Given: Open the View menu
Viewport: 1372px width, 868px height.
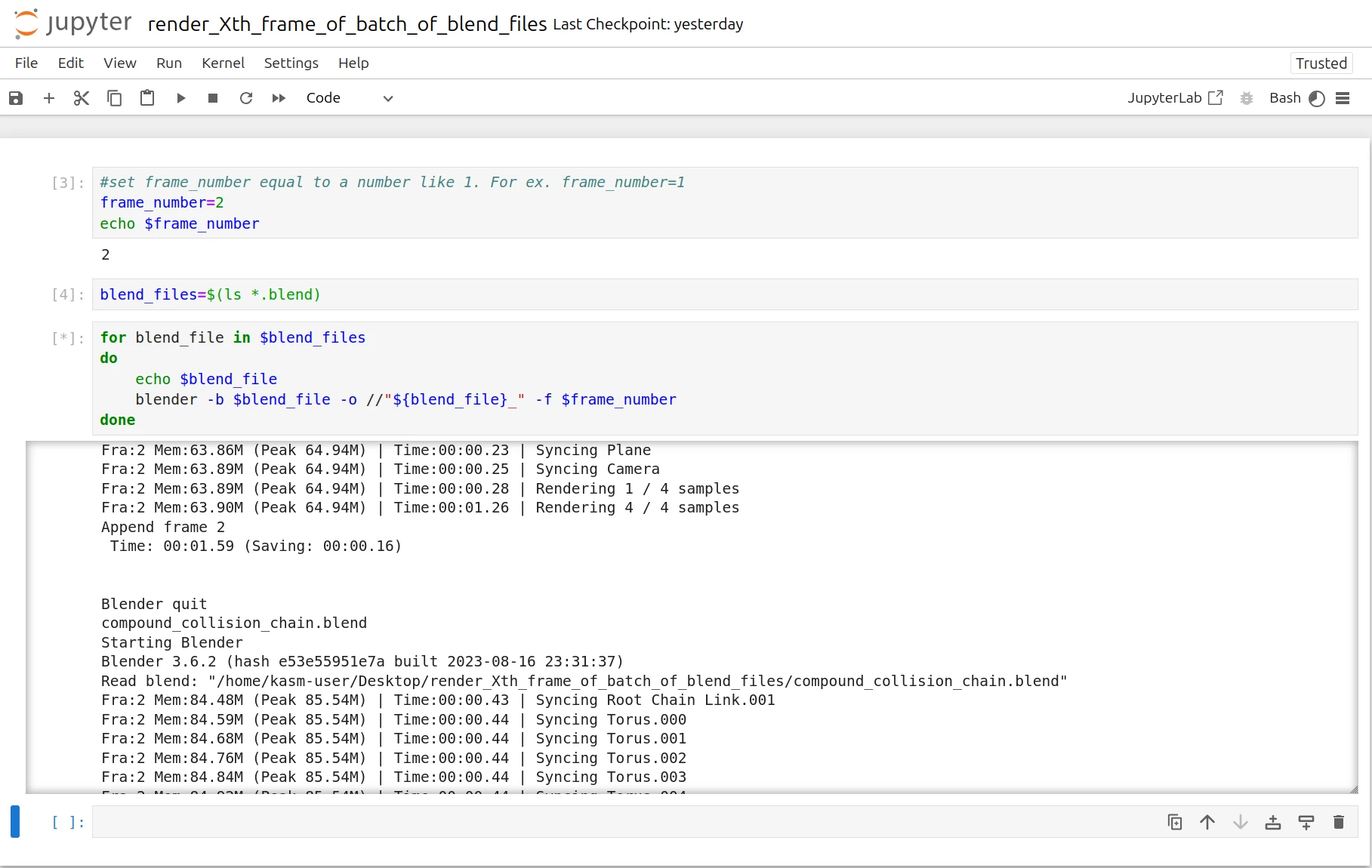Looking at the screenshot, I should pos(120,63).
